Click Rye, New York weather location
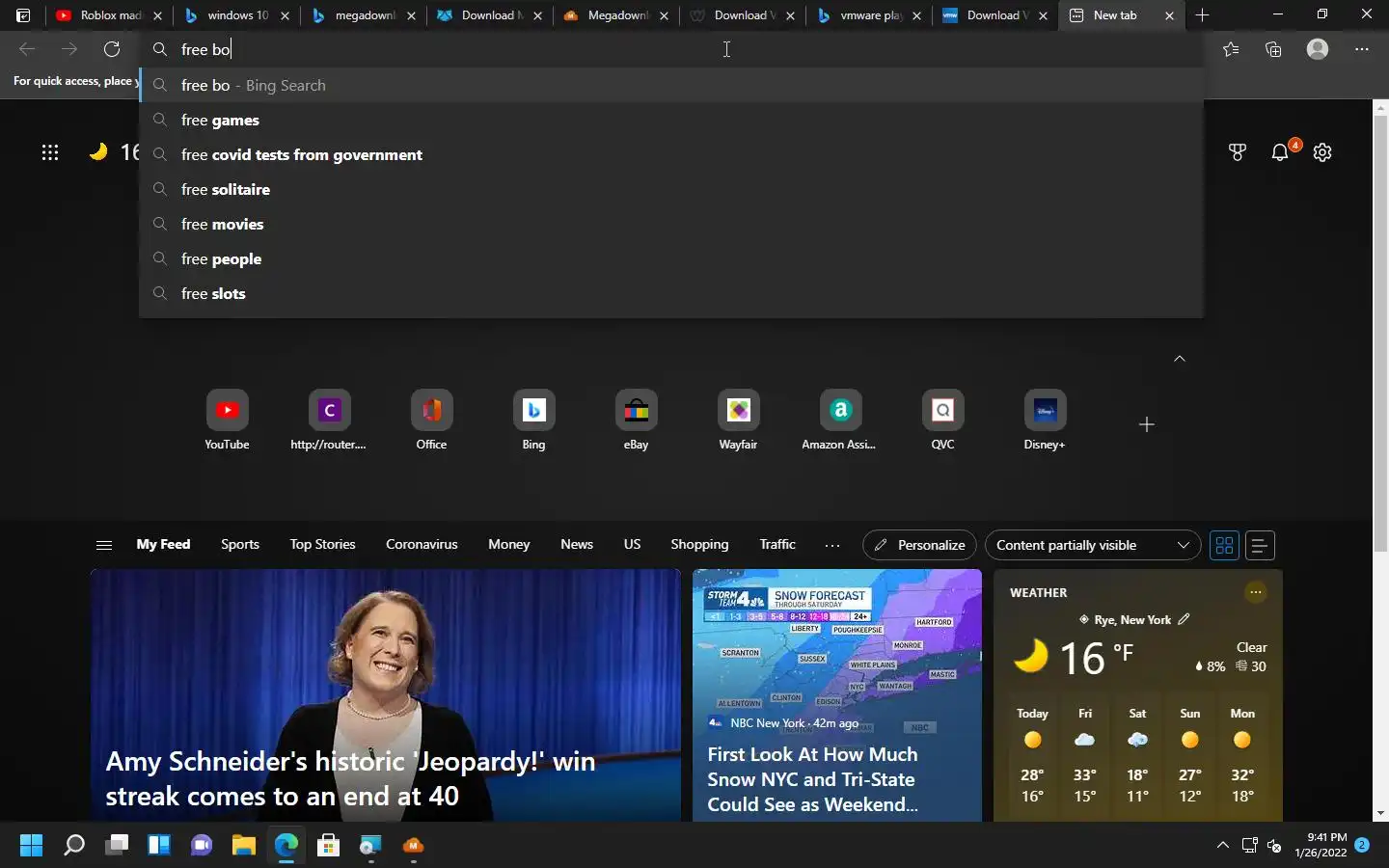Image resolution: width=1389 pixels, height=868 pixels. 1132,619
